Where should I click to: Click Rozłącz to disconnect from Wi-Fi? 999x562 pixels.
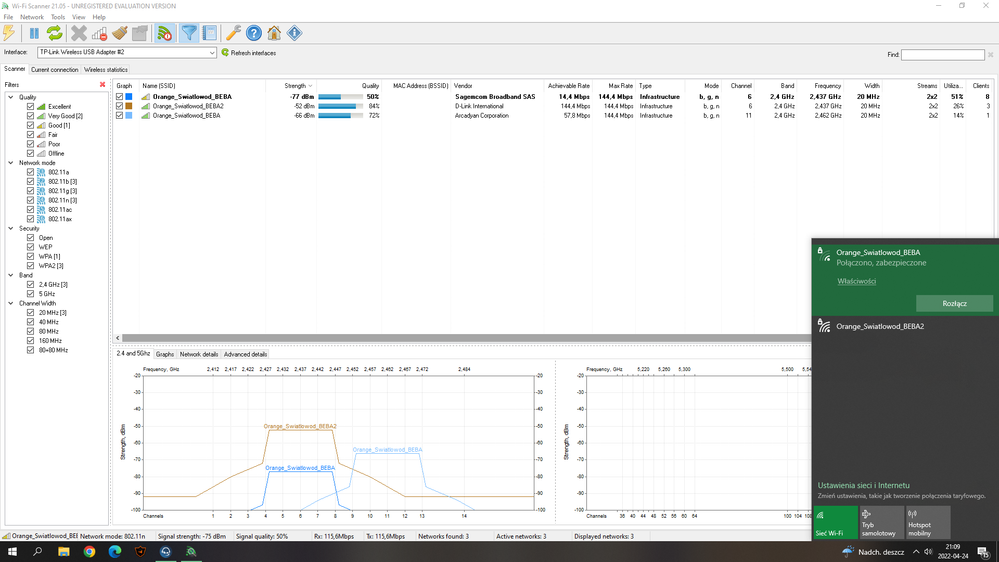pyautogui.click(x=954, y=303)
